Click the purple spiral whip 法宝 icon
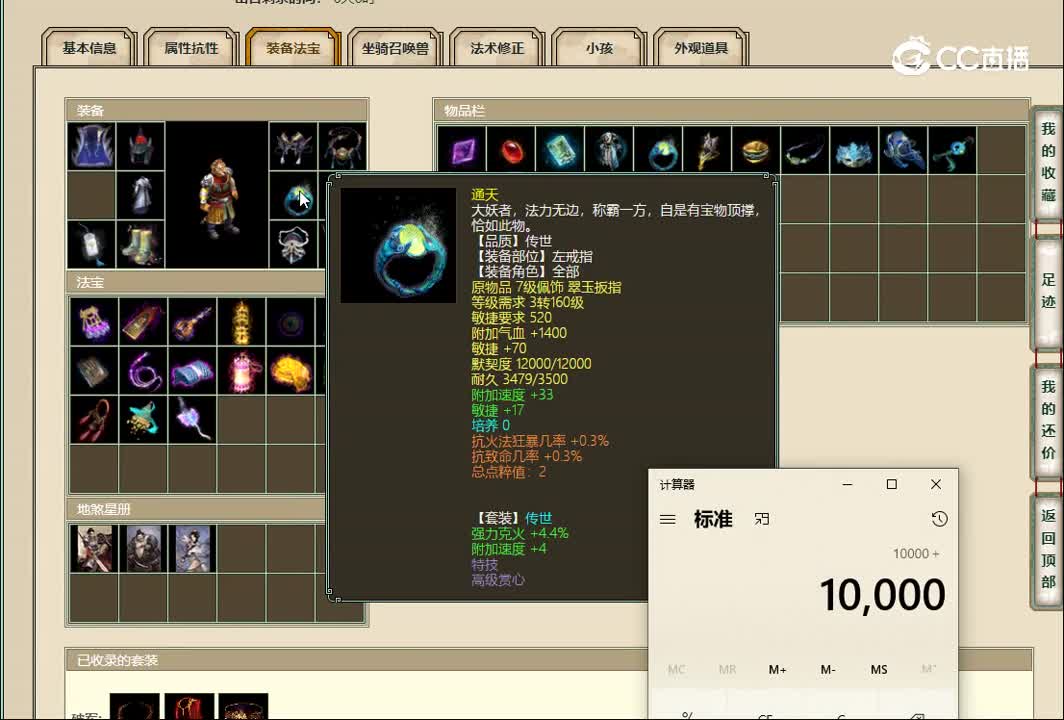1064x720 pixels. pyautogui.click(x=143, y=371)
